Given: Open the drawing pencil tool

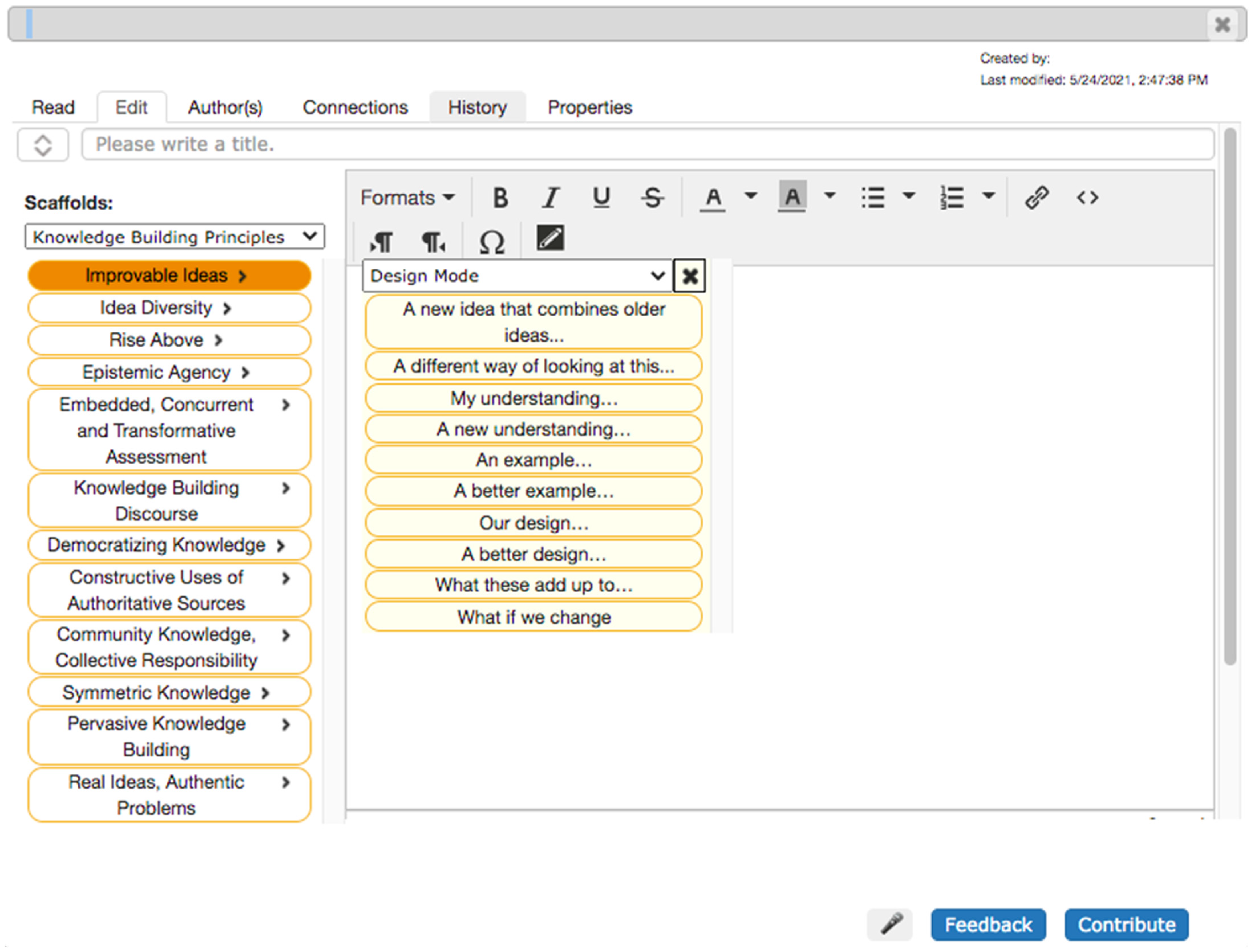Looking at the screenshot, I should click(550, 238).
